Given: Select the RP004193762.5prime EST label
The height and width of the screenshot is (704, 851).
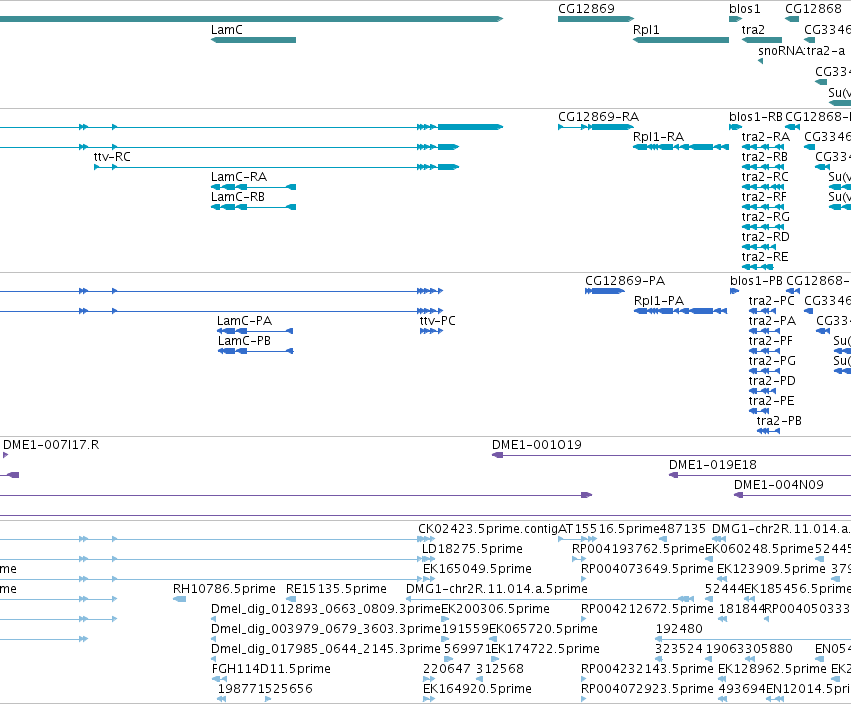Looking at the screenshot, I should click(638, 549).
